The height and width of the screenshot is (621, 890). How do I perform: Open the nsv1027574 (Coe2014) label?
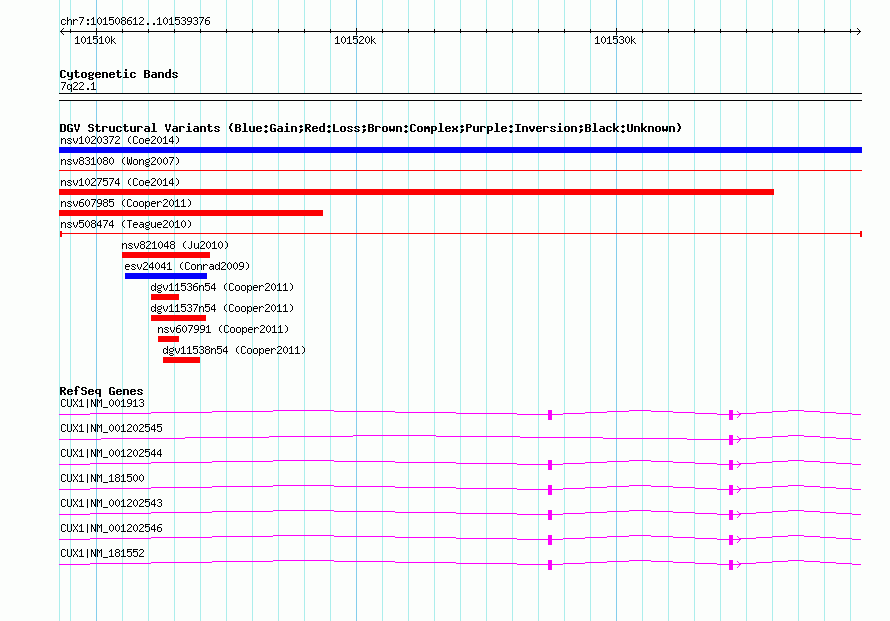pos(120,182)
